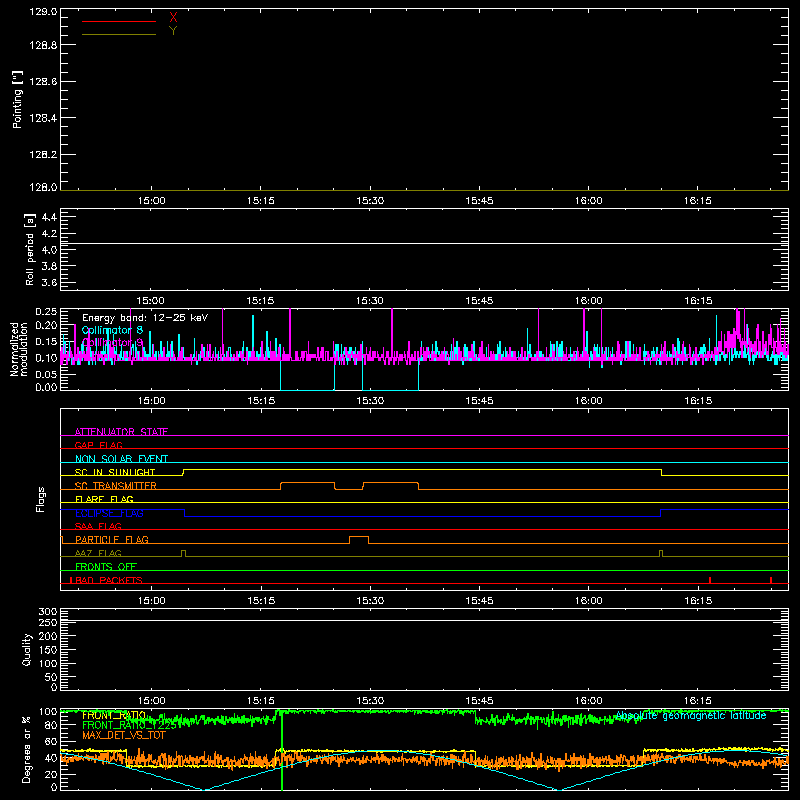Screen dimensions: 800x800
Task: Click the 'Absolute geomagnetic latitude' label
Action: tap(691, 715)
